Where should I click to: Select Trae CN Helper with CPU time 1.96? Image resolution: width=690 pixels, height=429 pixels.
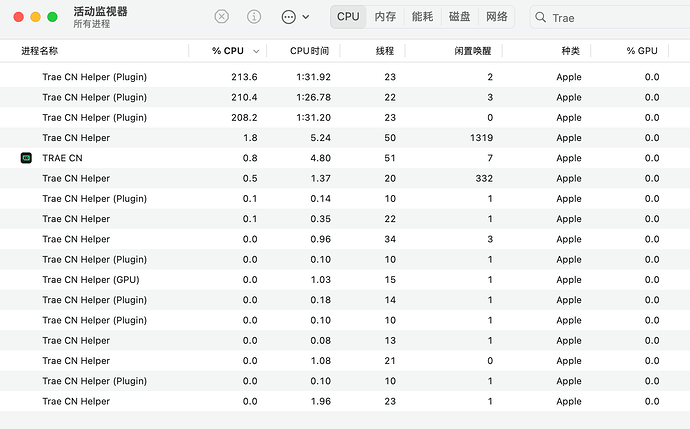pyautogui.click(x=345, y=401)
